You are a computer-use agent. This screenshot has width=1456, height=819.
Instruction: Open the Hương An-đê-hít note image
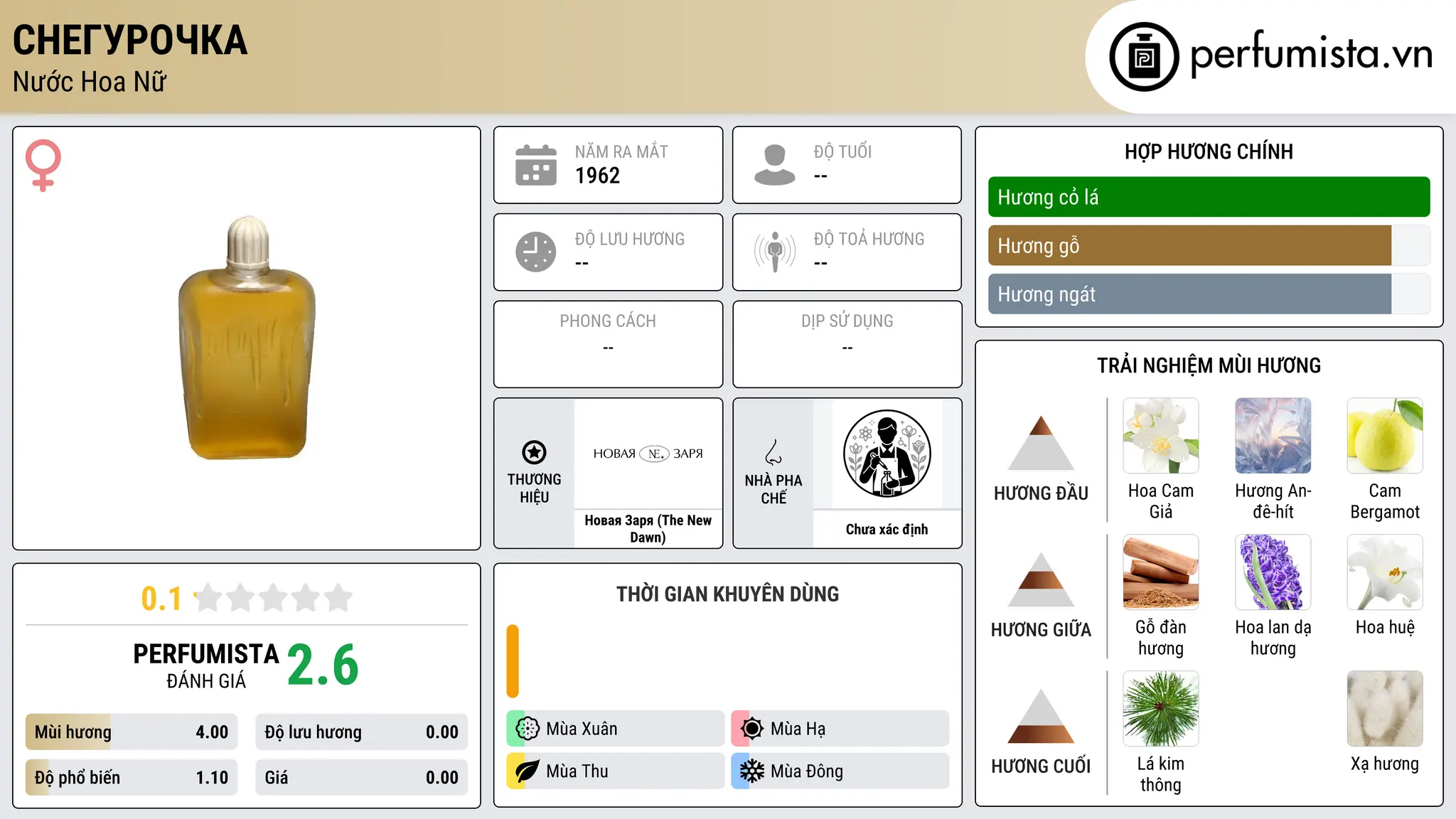(x=1273, y=436)
